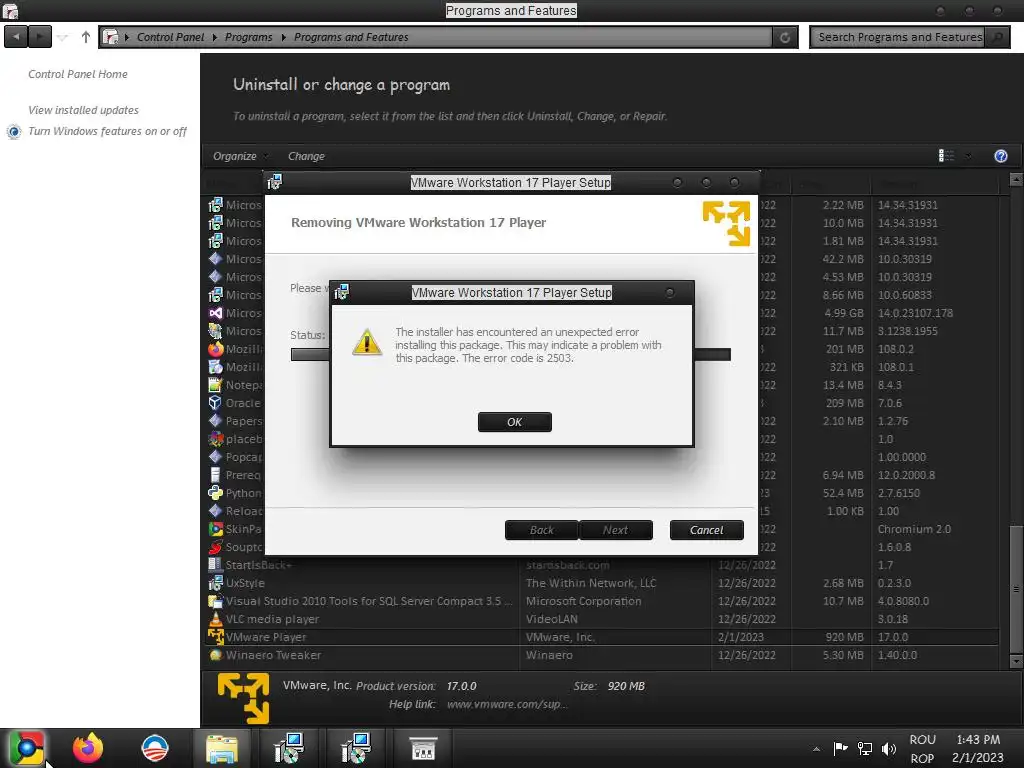Select the Winaero Tweaker row
This screenshot has width=1024, height=768.
click(601, 655)
